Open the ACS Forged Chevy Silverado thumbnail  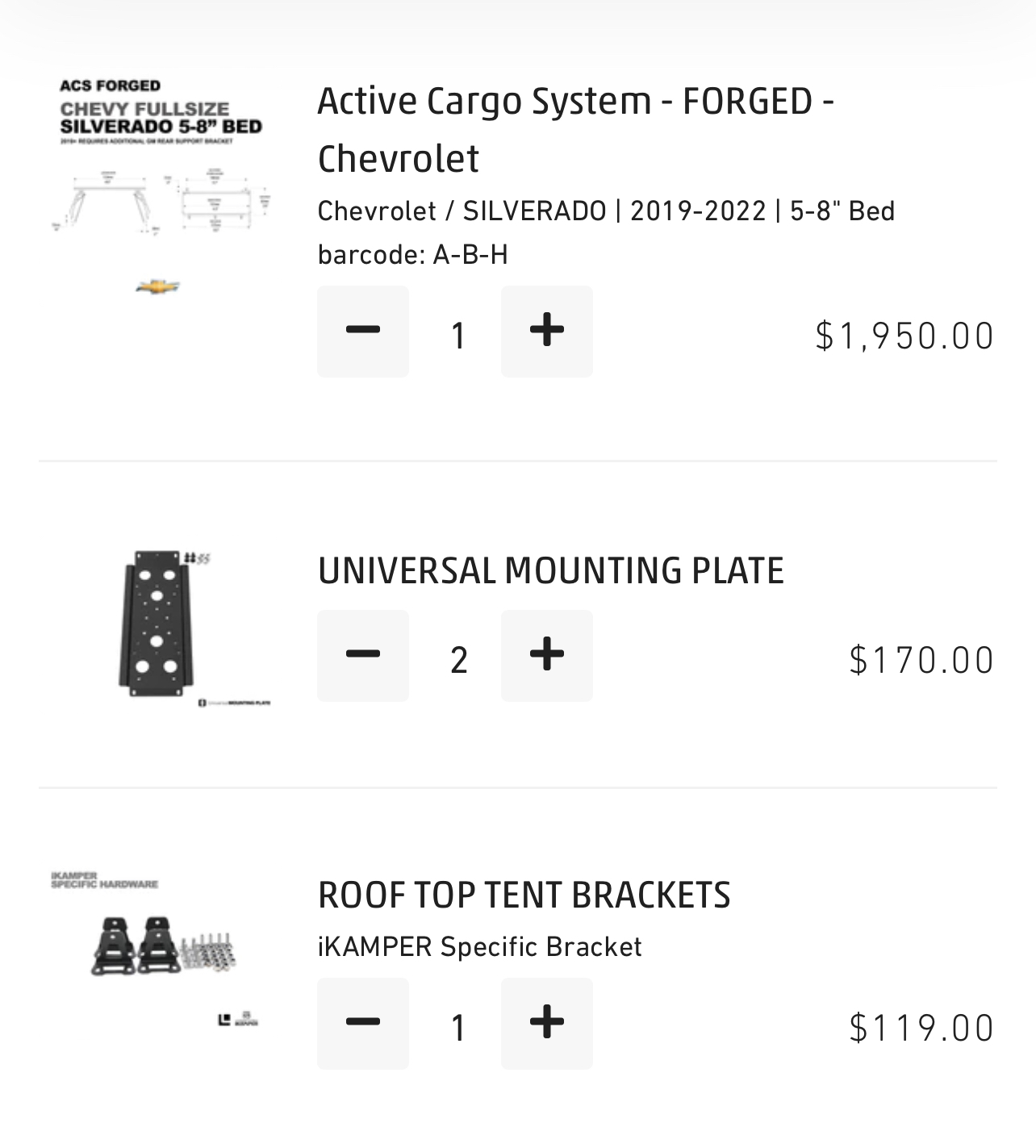pos(161,187)
